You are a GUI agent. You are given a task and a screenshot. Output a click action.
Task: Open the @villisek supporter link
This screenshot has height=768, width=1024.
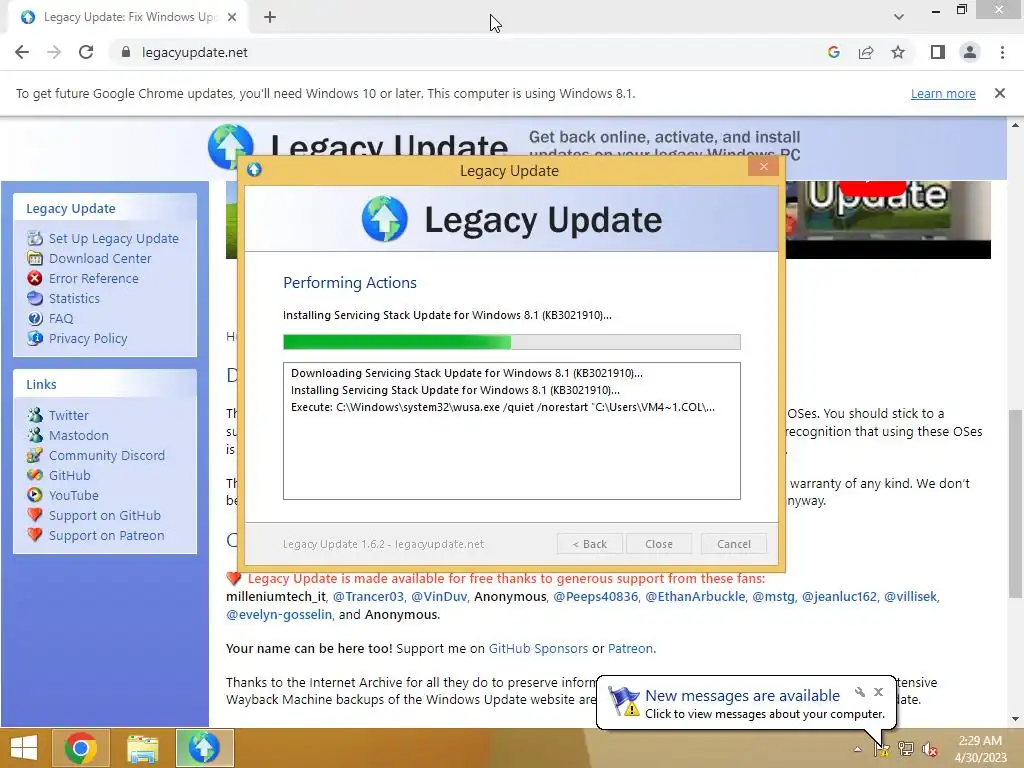point(910,596)
